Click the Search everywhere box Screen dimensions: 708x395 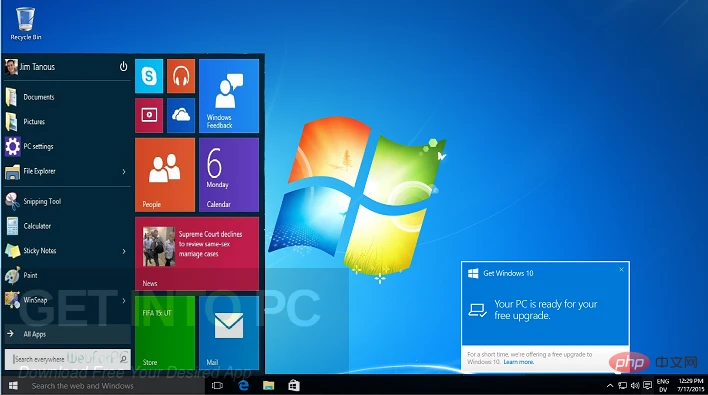(x=68, y=359)
